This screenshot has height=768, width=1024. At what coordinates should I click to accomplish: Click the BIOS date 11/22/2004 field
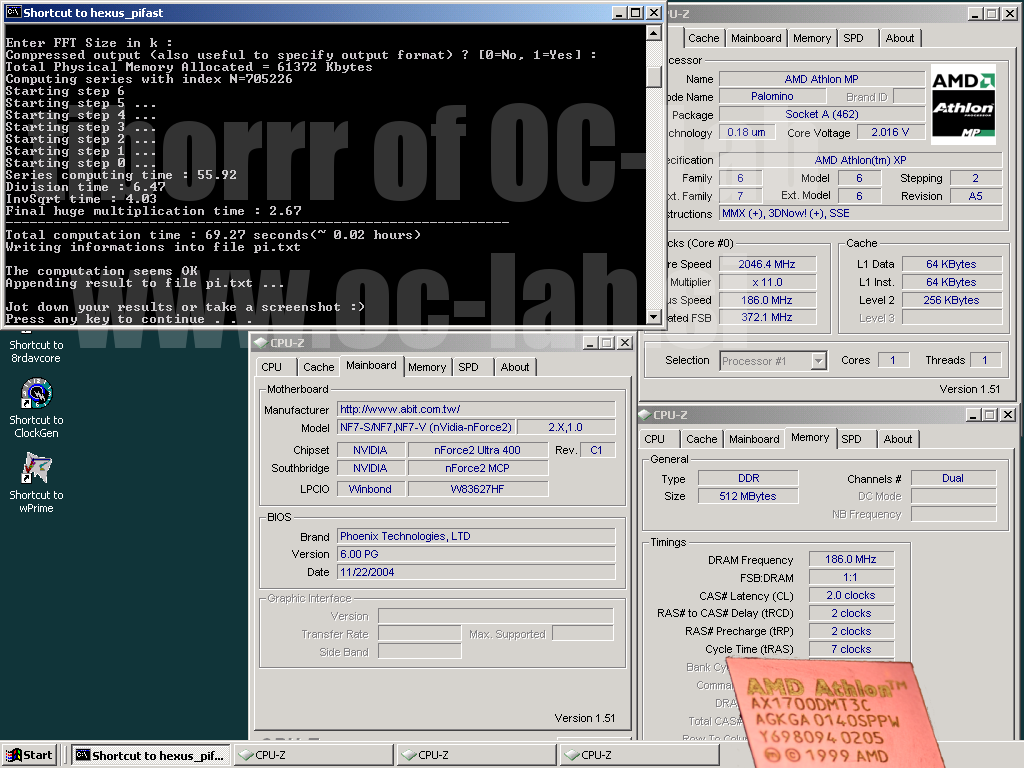[x=476, y=572]
